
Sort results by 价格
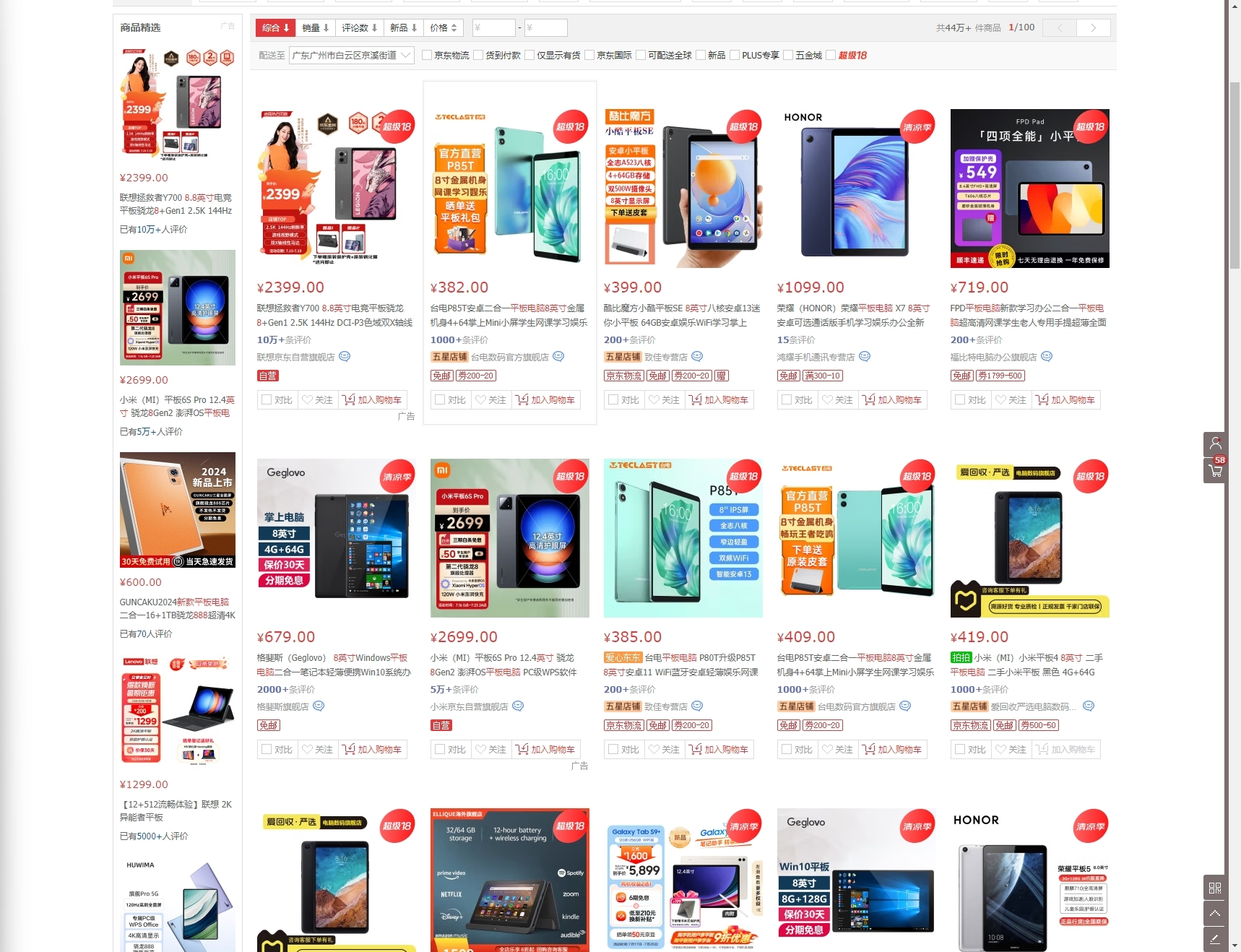[444, 28]
